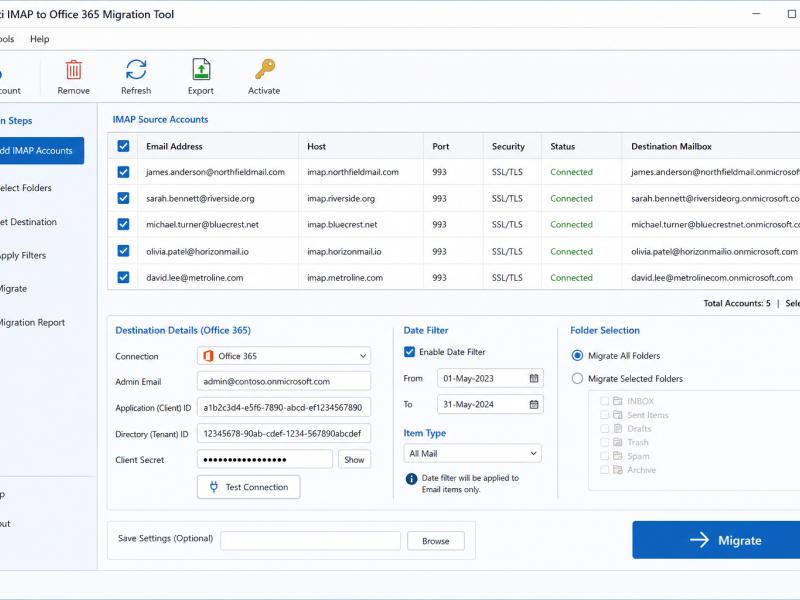This screenshot has width=800, height=600.
Task: Go to Select Folders step
Action: (x=26, y=188)
